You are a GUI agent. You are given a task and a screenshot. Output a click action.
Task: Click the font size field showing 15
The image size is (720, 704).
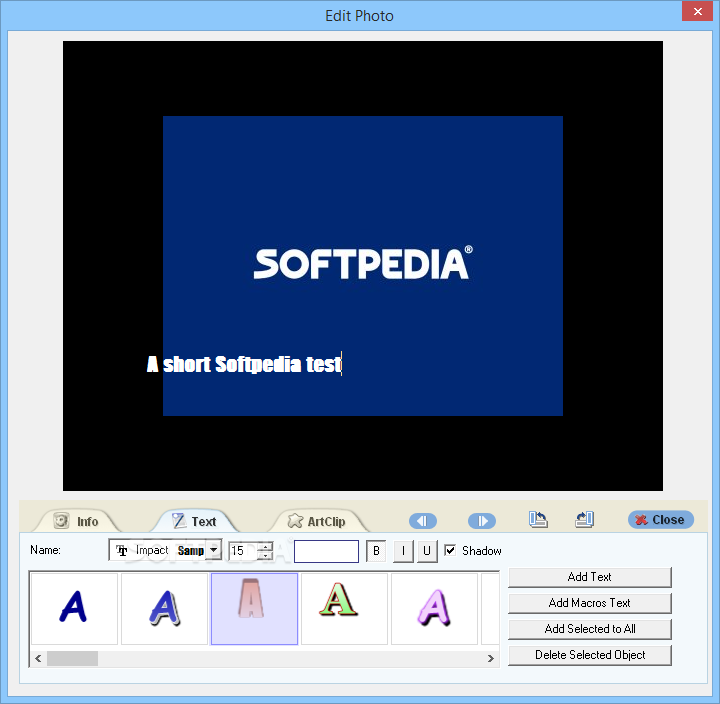tap(243, 550)
